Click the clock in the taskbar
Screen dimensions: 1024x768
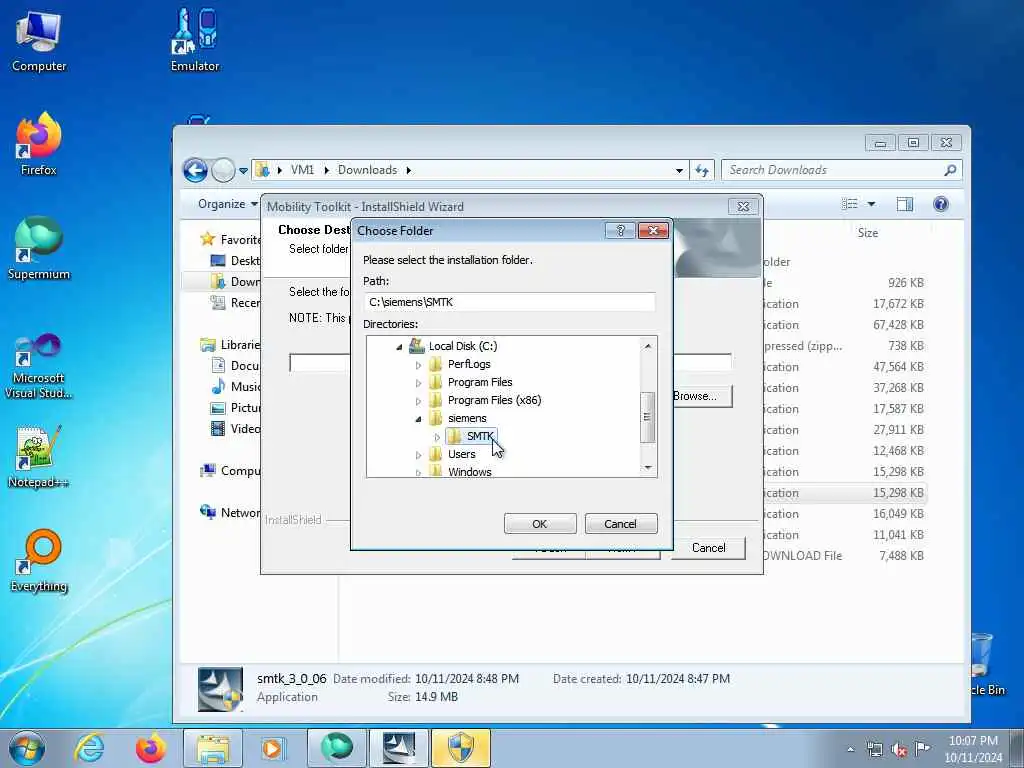[x=973, y=749]
